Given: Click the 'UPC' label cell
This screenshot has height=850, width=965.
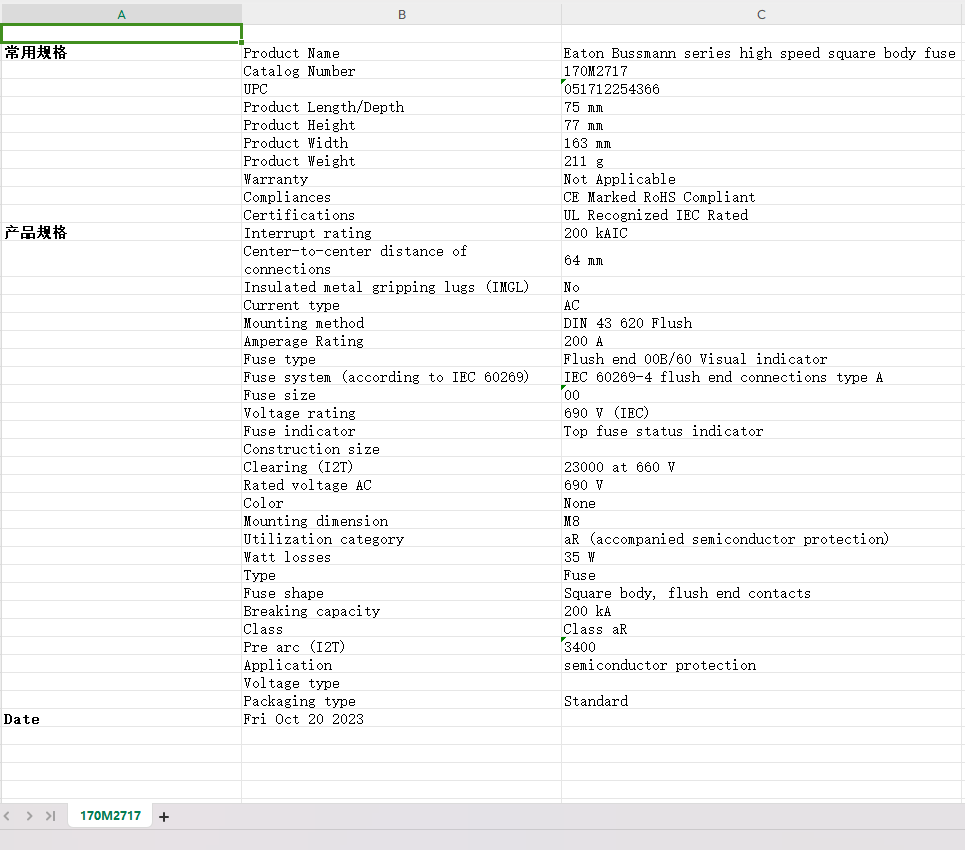Looking at the screenshot, I should (x=401, y=89).
